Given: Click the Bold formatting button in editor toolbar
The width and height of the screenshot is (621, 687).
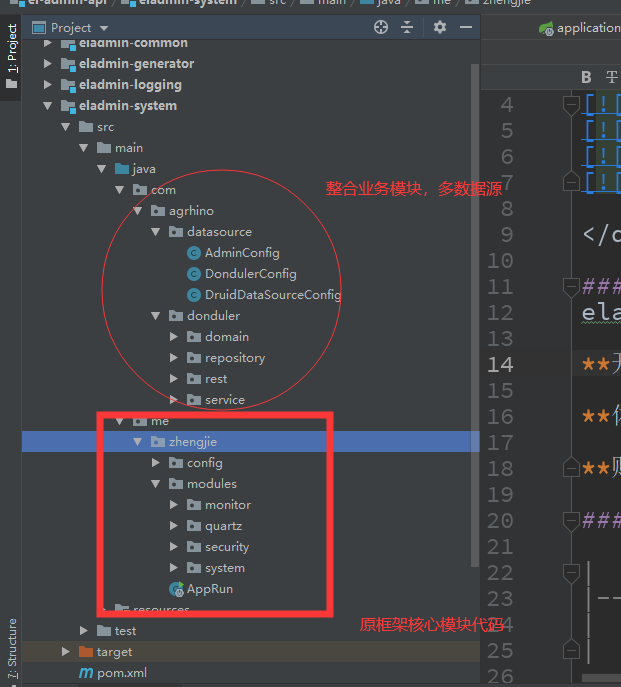Looking at the screenshot, I should [586, 77].
